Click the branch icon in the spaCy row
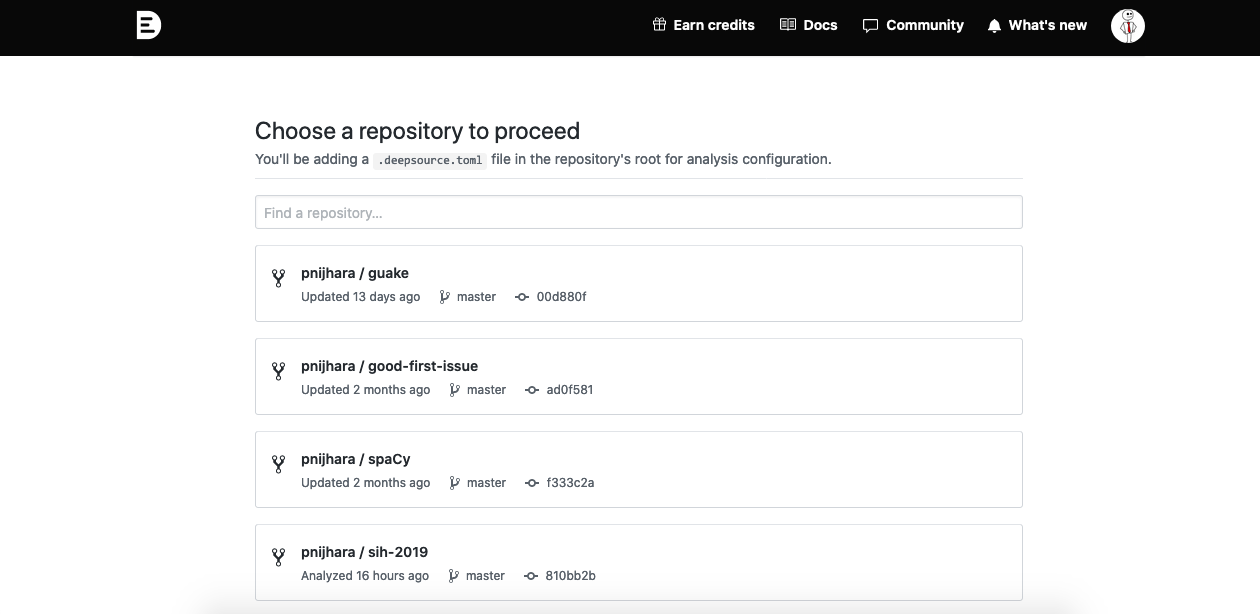This screenshot has width=1260, height=614. click(x=455, y=482)
